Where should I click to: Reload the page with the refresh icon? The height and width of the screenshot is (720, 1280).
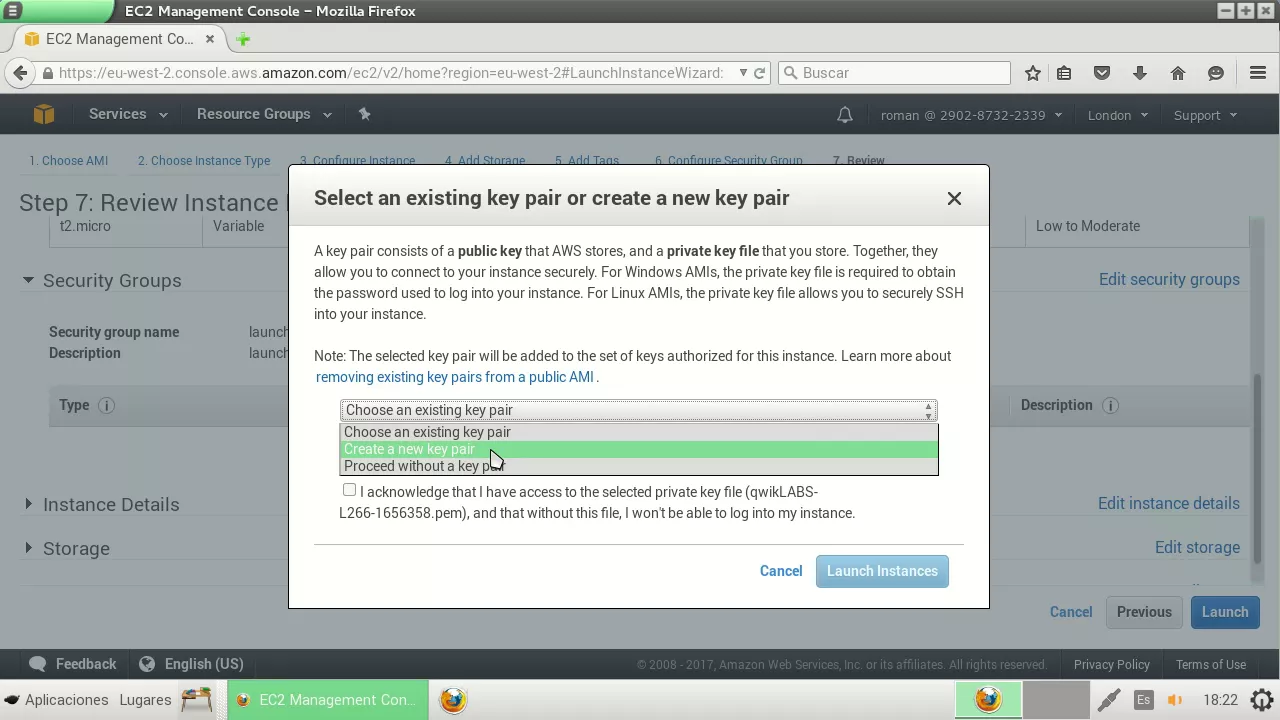(x=760, y=73)
